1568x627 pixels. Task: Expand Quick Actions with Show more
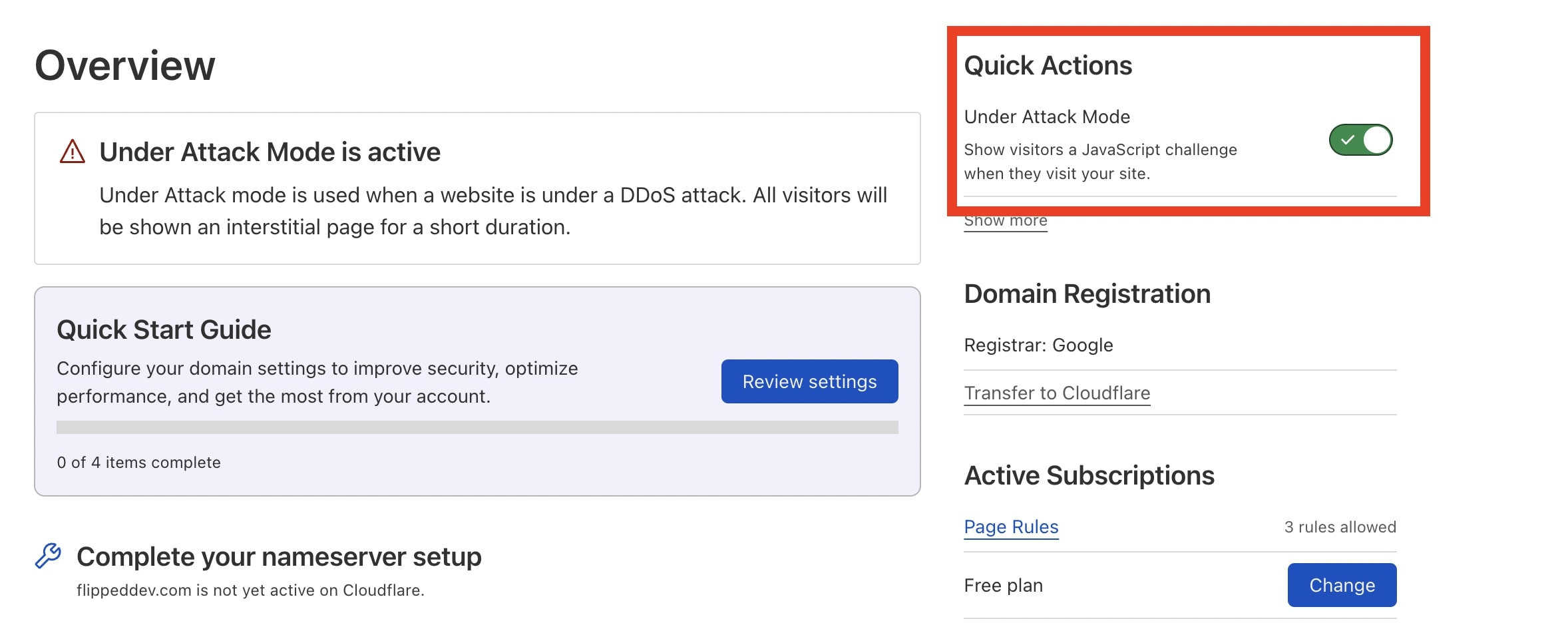click(x=1005, y=220)
